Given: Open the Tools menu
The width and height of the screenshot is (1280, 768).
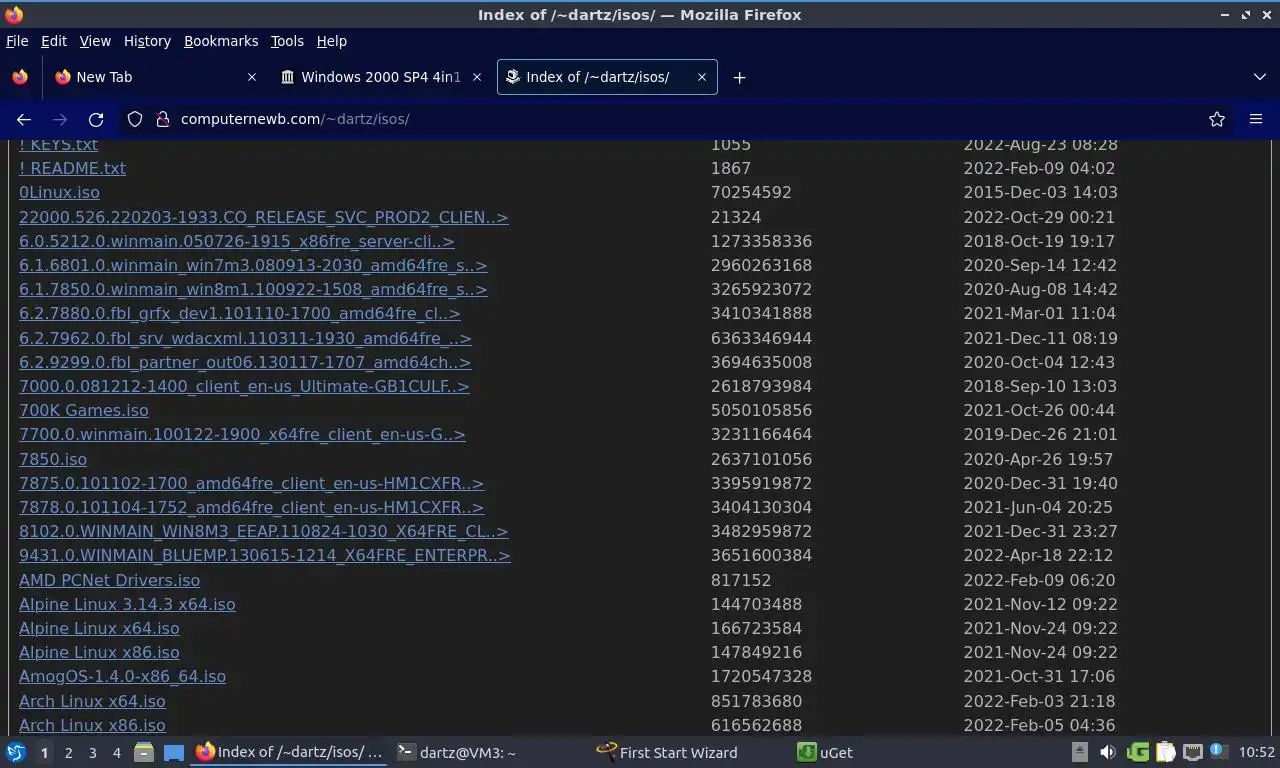Looking at the screenshot, I should (x=287, y=41).
